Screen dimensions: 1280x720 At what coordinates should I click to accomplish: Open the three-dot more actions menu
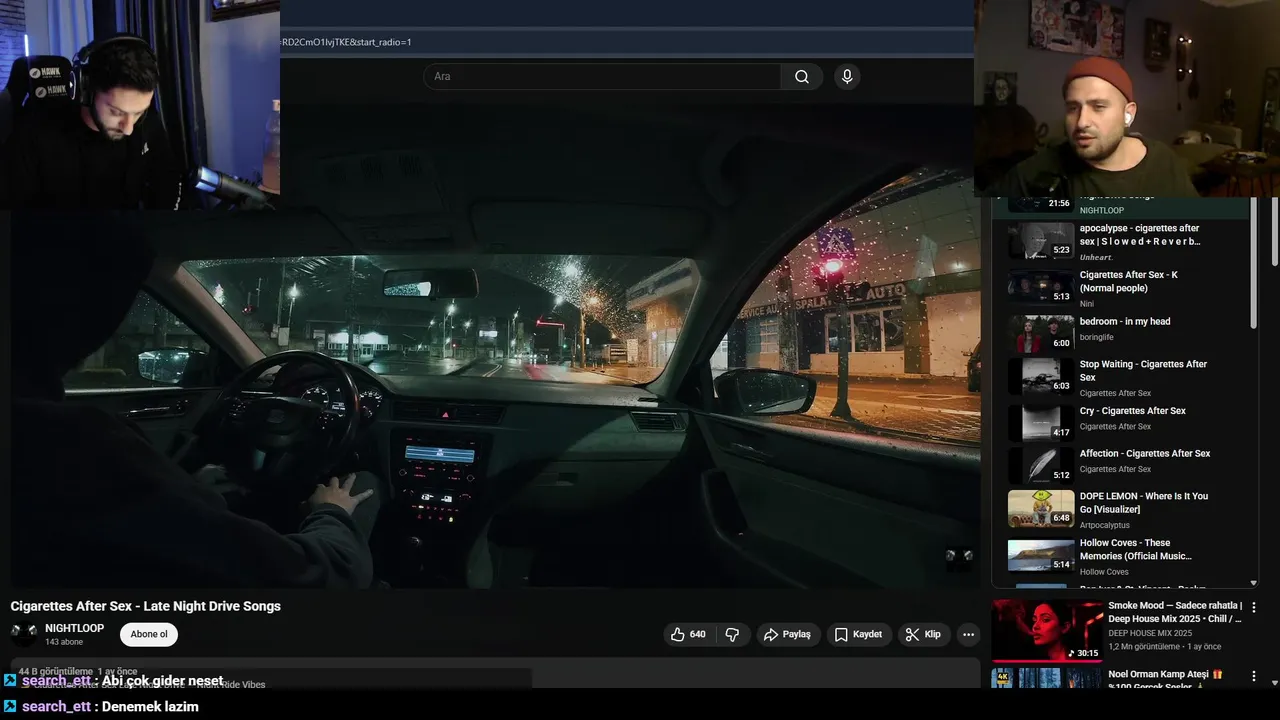pos(968,634)
